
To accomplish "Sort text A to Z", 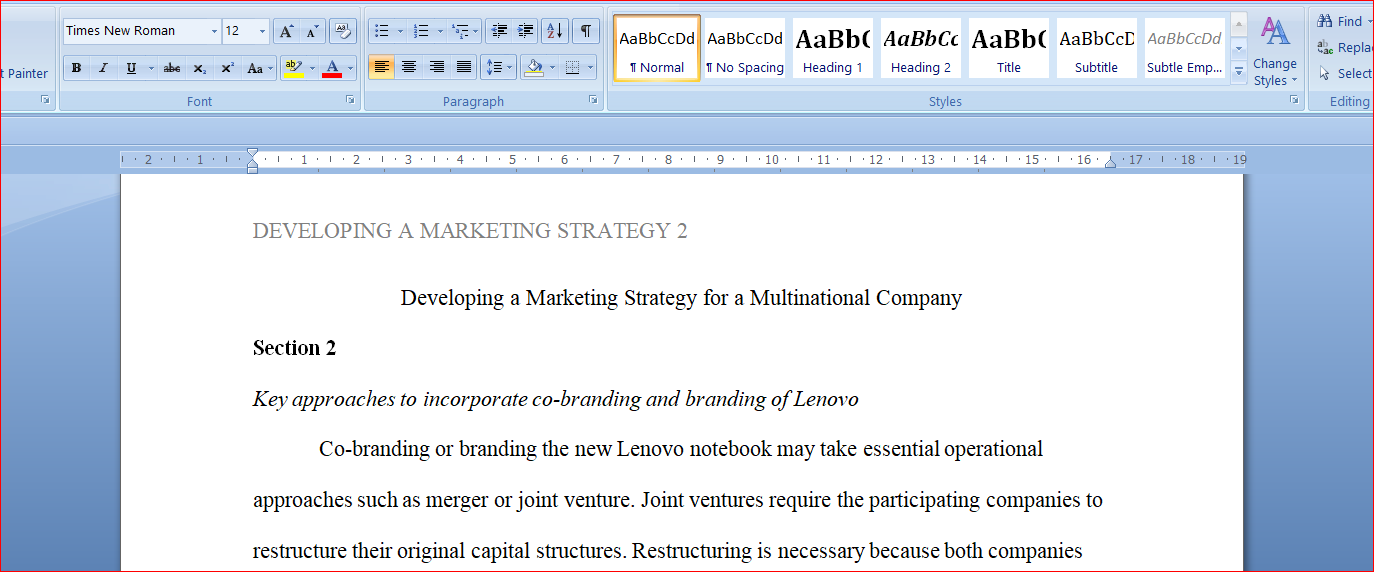I will tap(555, 31).
